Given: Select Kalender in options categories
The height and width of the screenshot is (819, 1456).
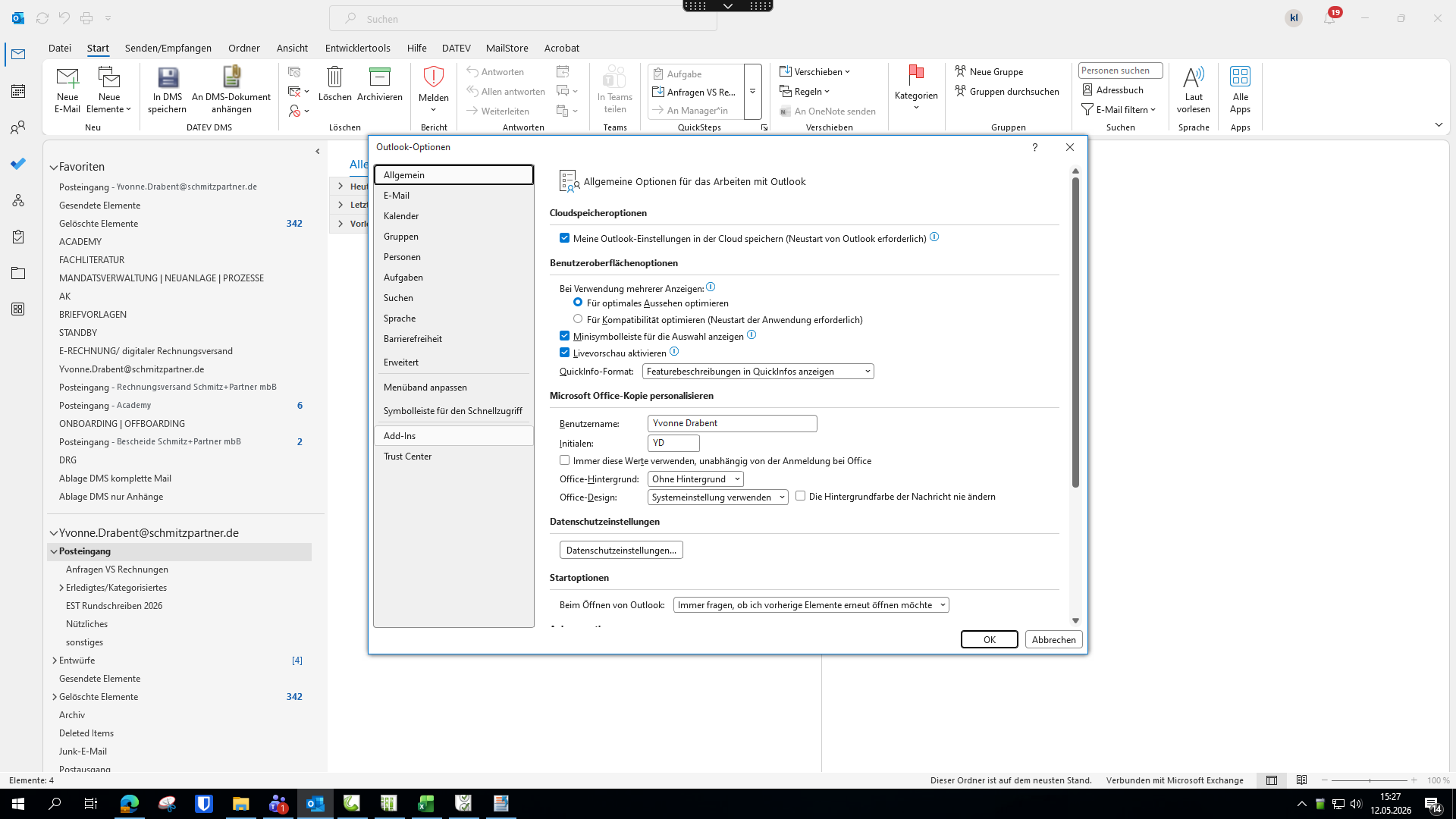Looking at the screenshot, I should [x=453, y=216].
